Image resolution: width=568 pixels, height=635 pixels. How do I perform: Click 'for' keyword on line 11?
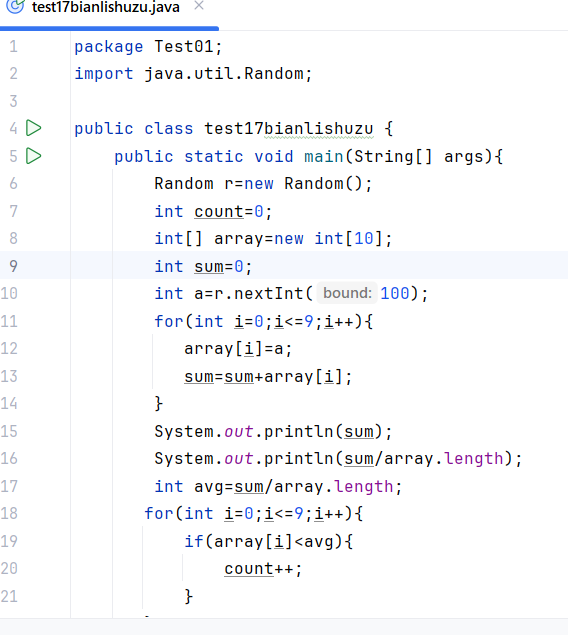(x=169, y=322)
